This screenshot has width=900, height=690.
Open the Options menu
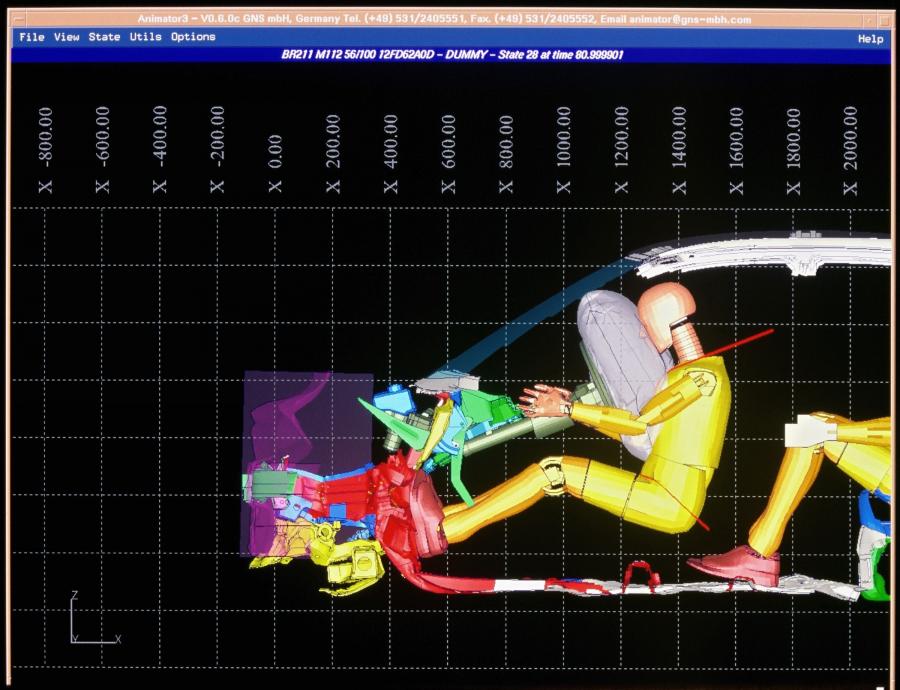click(x=193, y=37)
